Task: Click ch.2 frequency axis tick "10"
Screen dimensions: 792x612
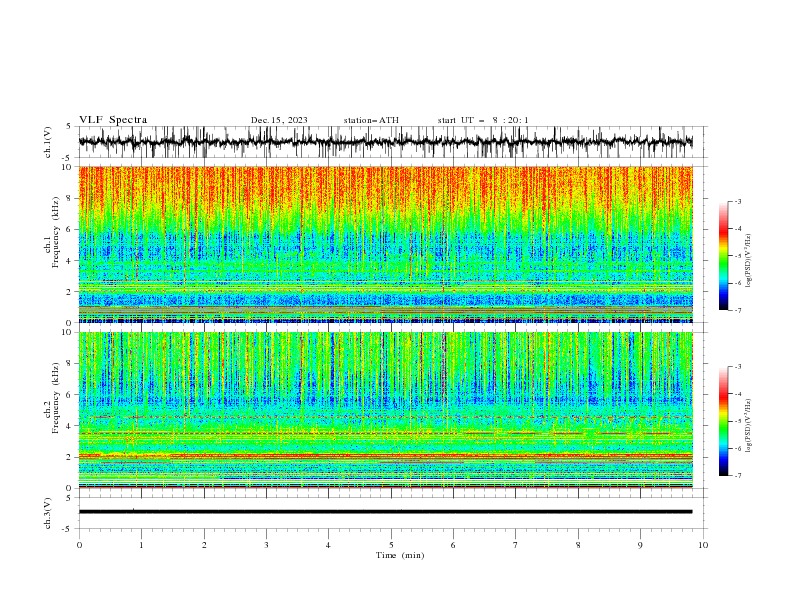Action: click(68, 332)
